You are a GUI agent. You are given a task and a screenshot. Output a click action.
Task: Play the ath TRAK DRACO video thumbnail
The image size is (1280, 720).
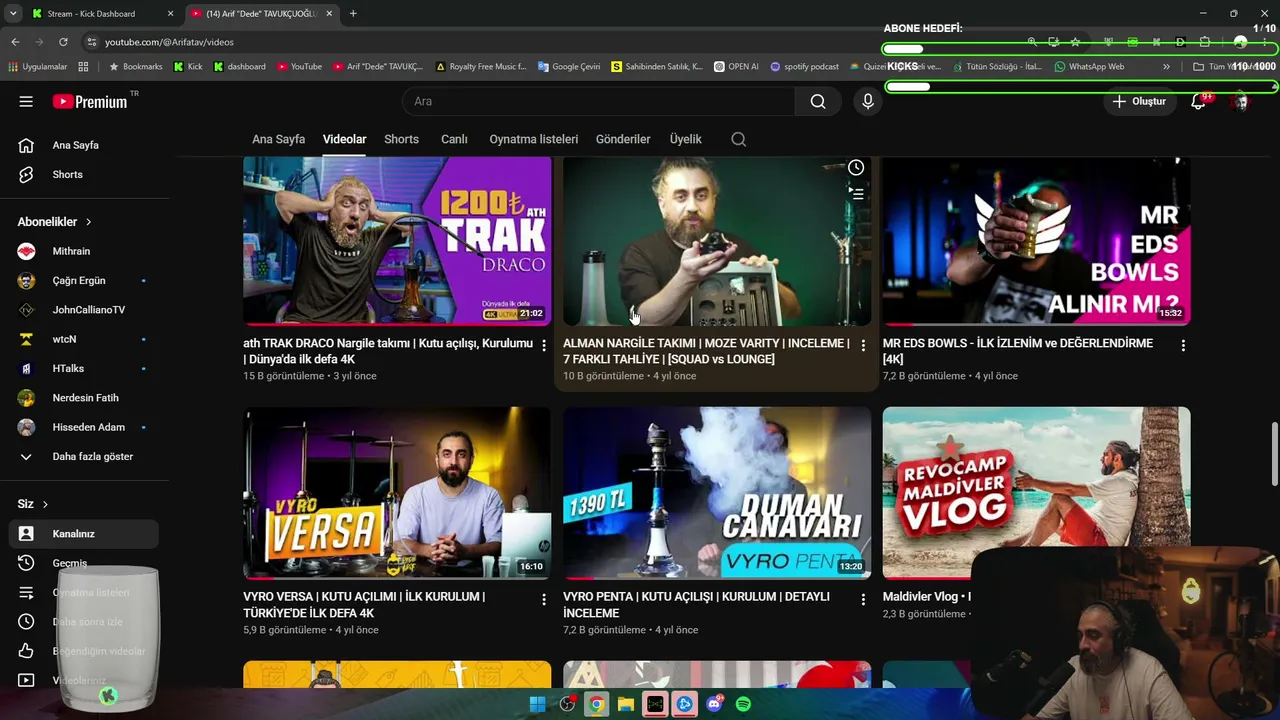pos(397,240)
